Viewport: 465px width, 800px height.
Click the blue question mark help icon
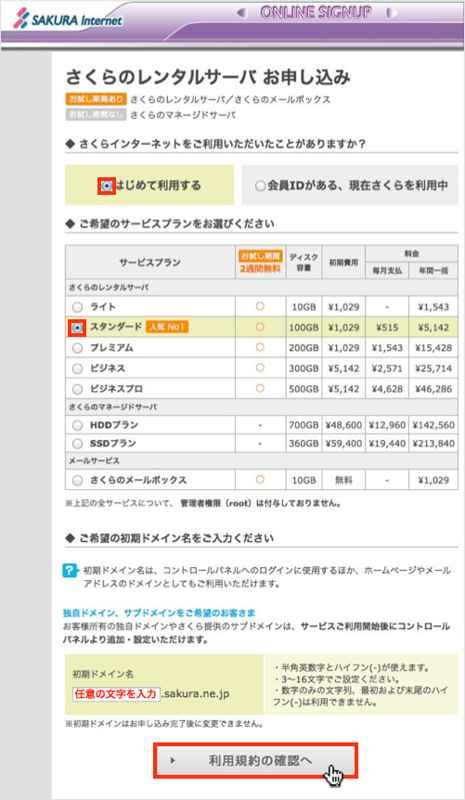click(70, 570)
